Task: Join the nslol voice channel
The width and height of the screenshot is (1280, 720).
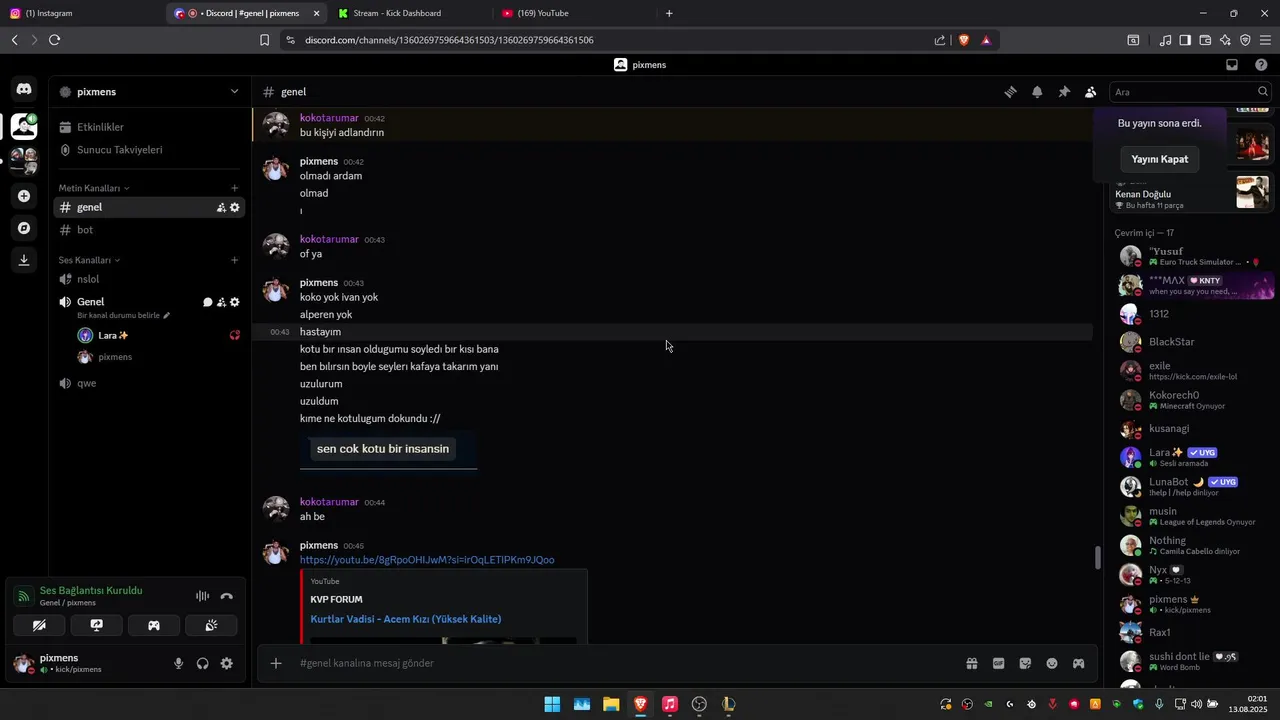Action: (149, 279)
